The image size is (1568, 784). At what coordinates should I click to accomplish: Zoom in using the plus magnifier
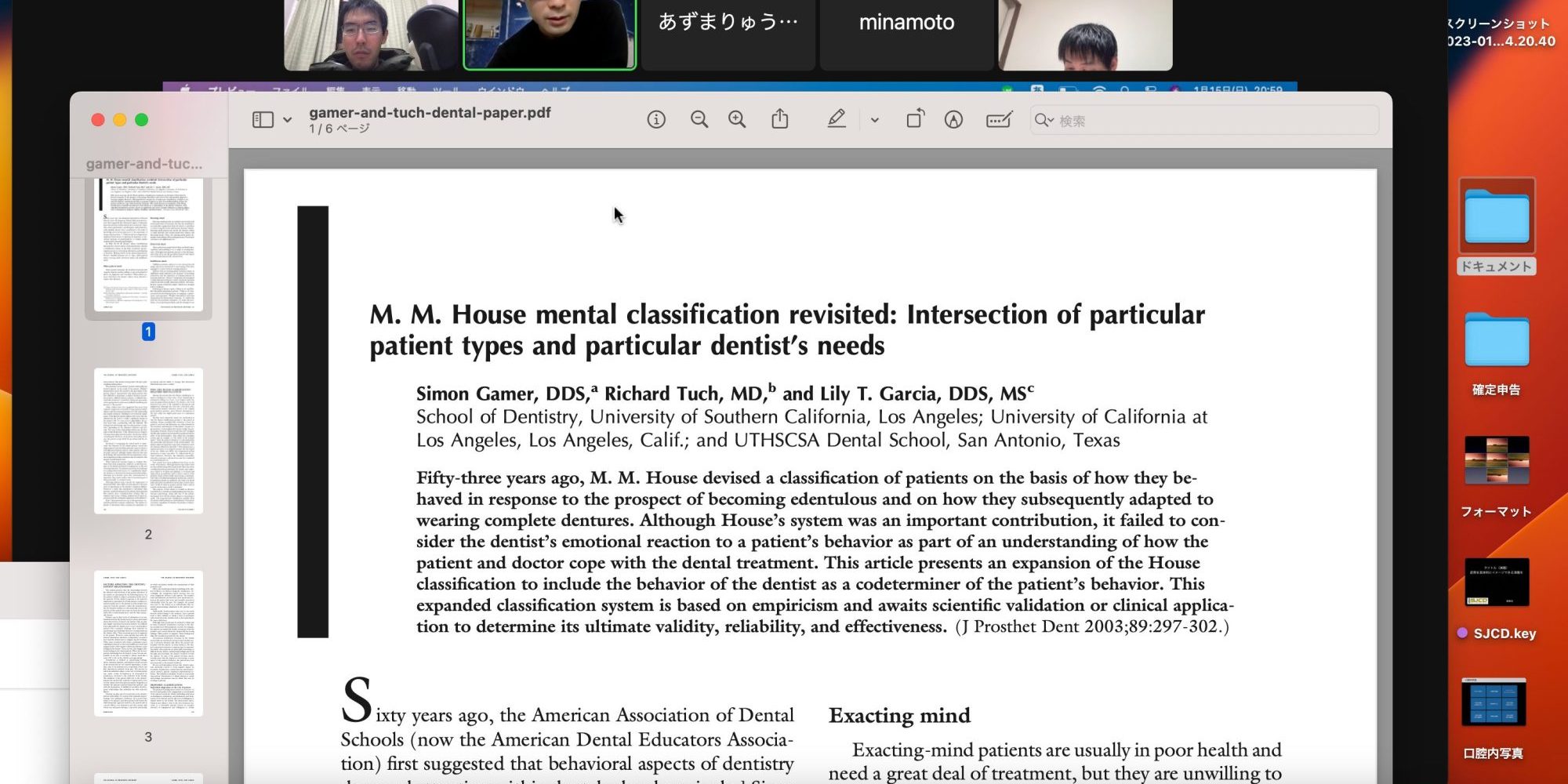737,120
